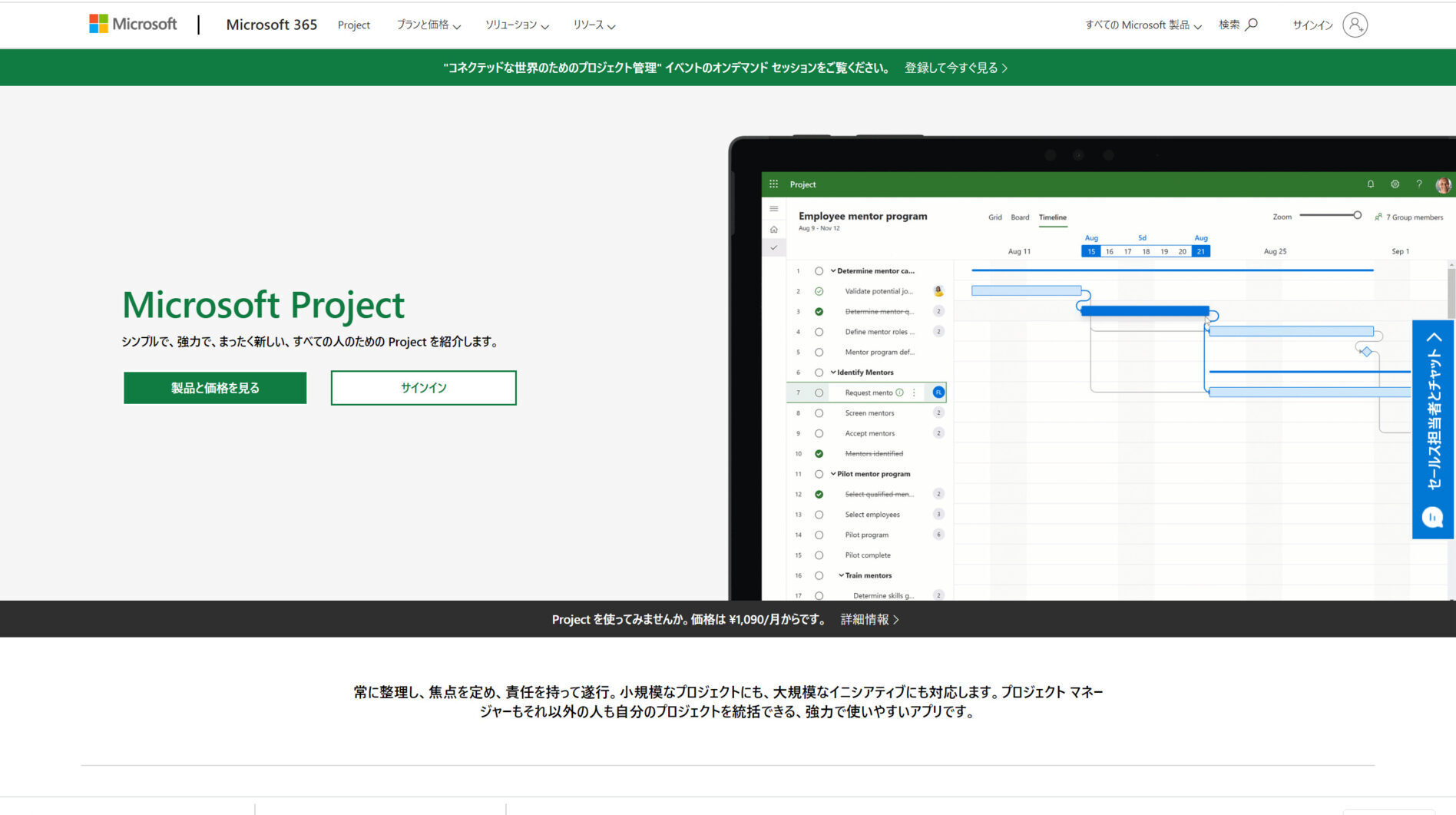Viewport: 1456px width, 815px height.
Task: Click the 製品と価格を見る button
Action: pyautogui.click(x=214, y=388)
